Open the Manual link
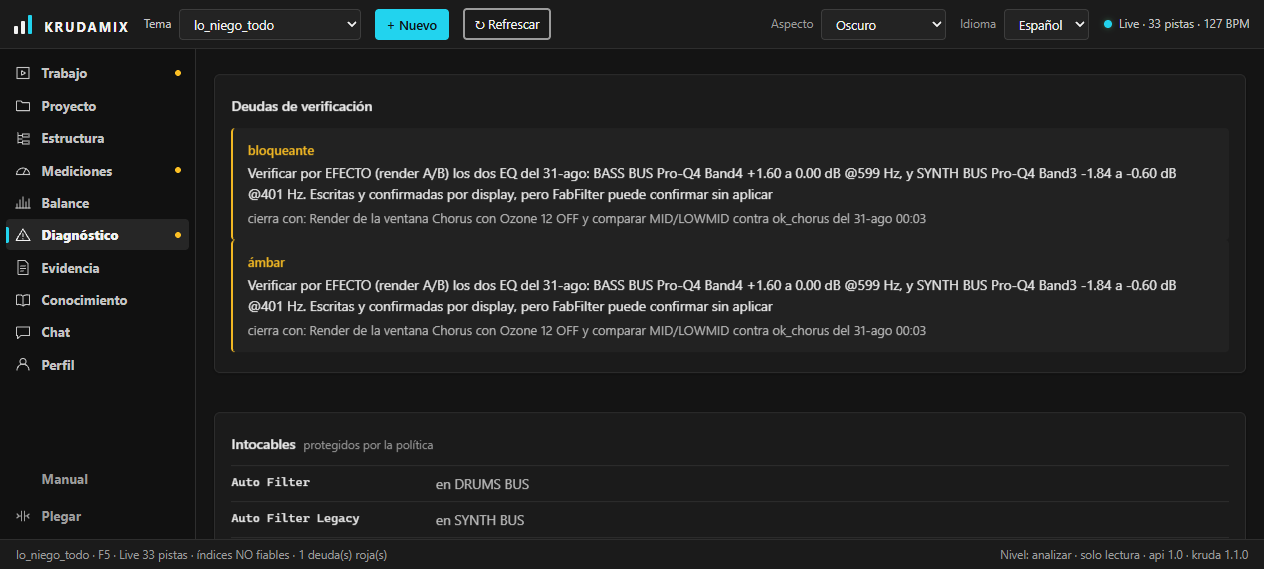Screen dimensions: 1264x569 [x=97, y=479]
